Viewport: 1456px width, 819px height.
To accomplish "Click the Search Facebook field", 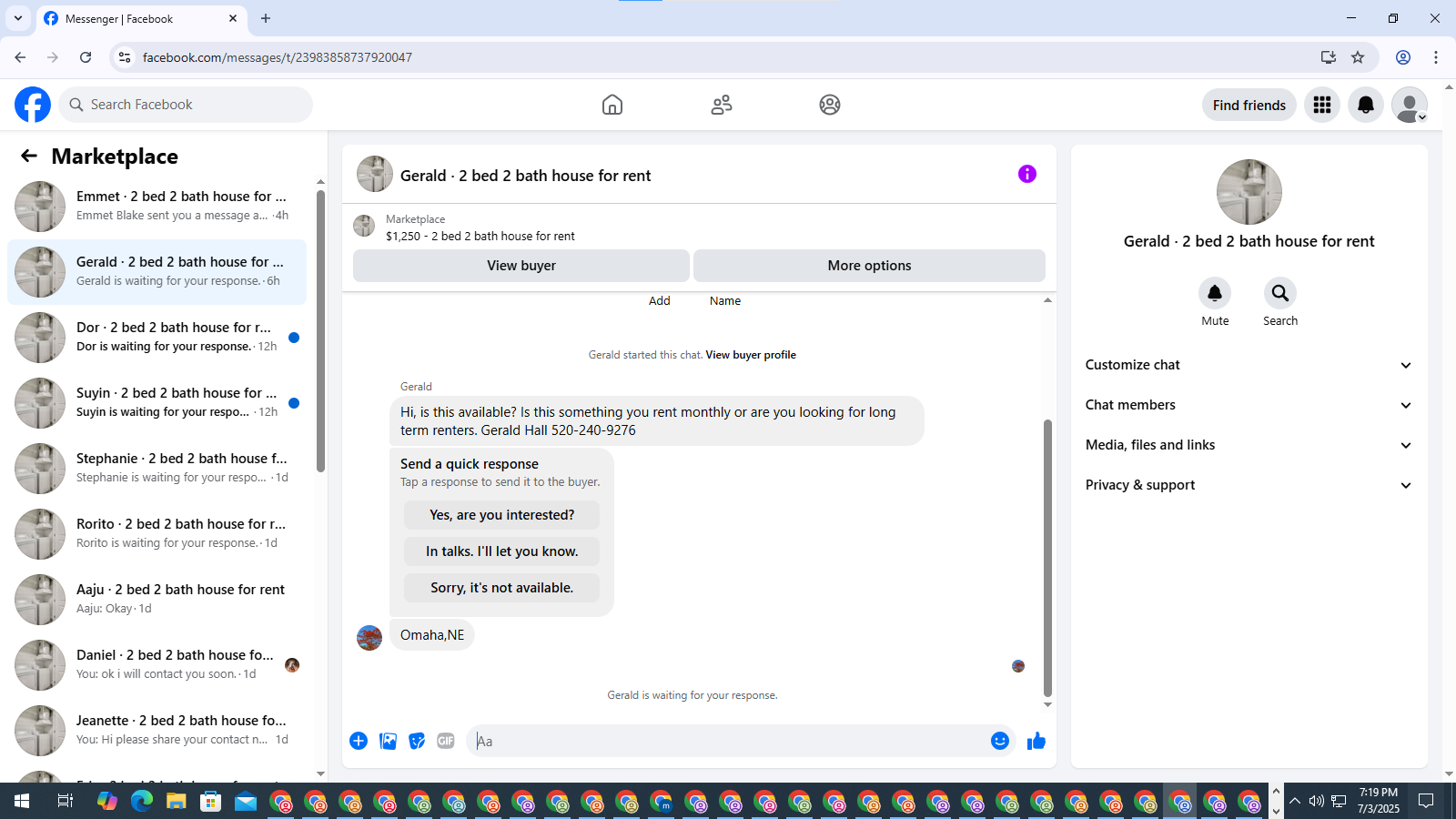I will tap(186, 105).
